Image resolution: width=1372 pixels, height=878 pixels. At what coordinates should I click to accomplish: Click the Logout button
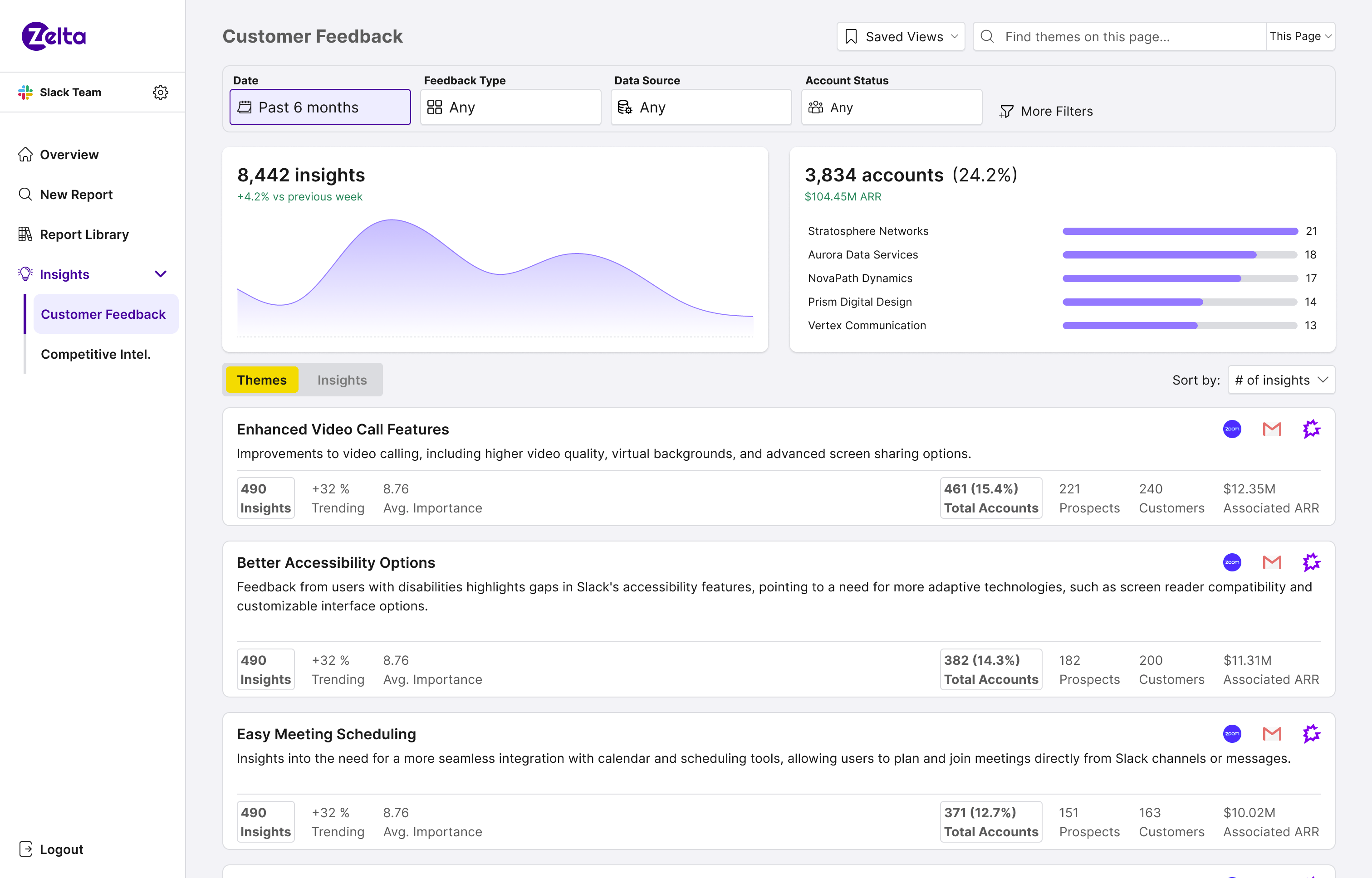point(51,849)
